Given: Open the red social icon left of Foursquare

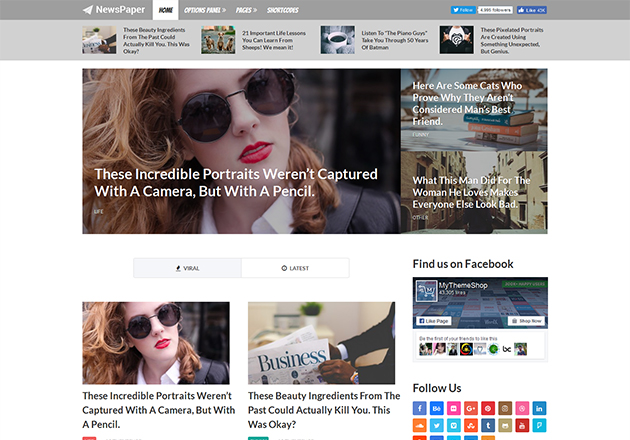Looking at the screenshot, I should click(522, 425).
